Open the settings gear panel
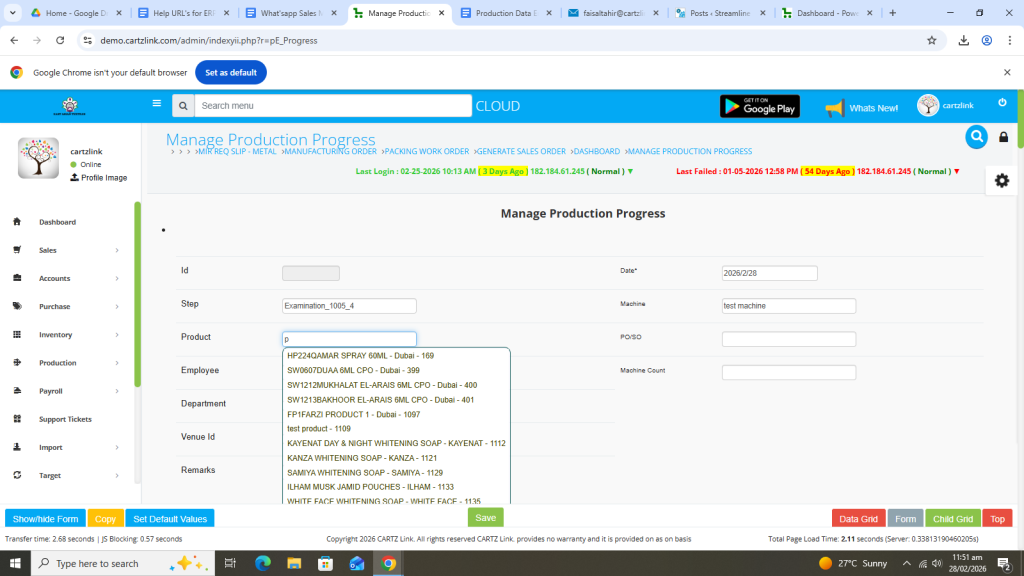The image size is (1024, 576). click(1001, 180)
